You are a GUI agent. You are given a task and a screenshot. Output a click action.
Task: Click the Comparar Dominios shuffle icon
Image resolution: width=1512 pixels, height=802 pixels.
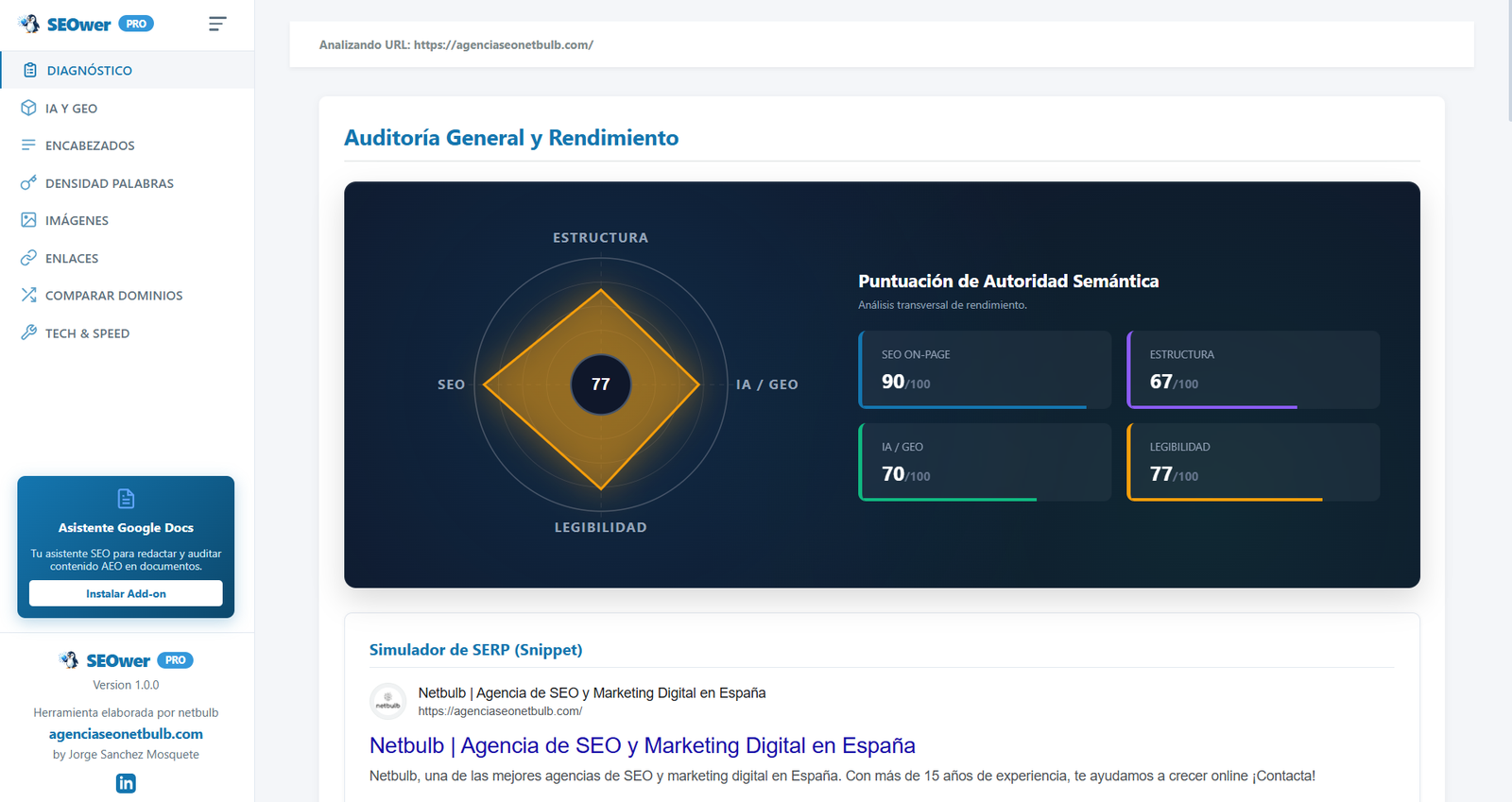point(28,295)
